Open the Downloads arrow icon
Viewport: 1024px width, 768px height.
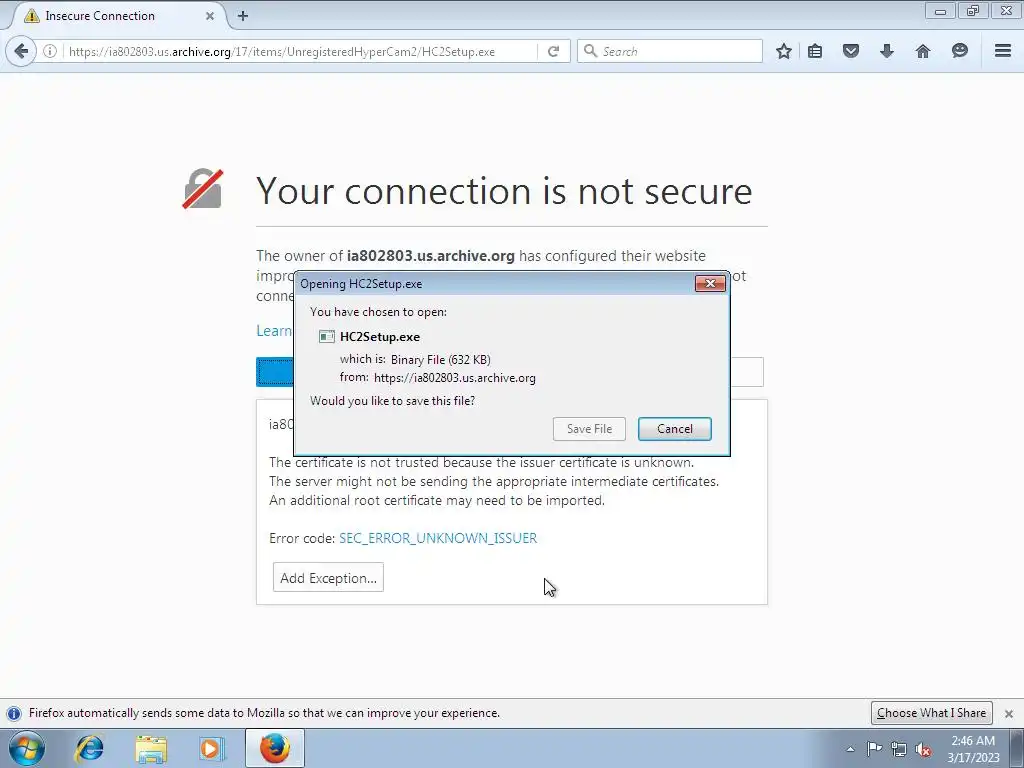[886, 51]
